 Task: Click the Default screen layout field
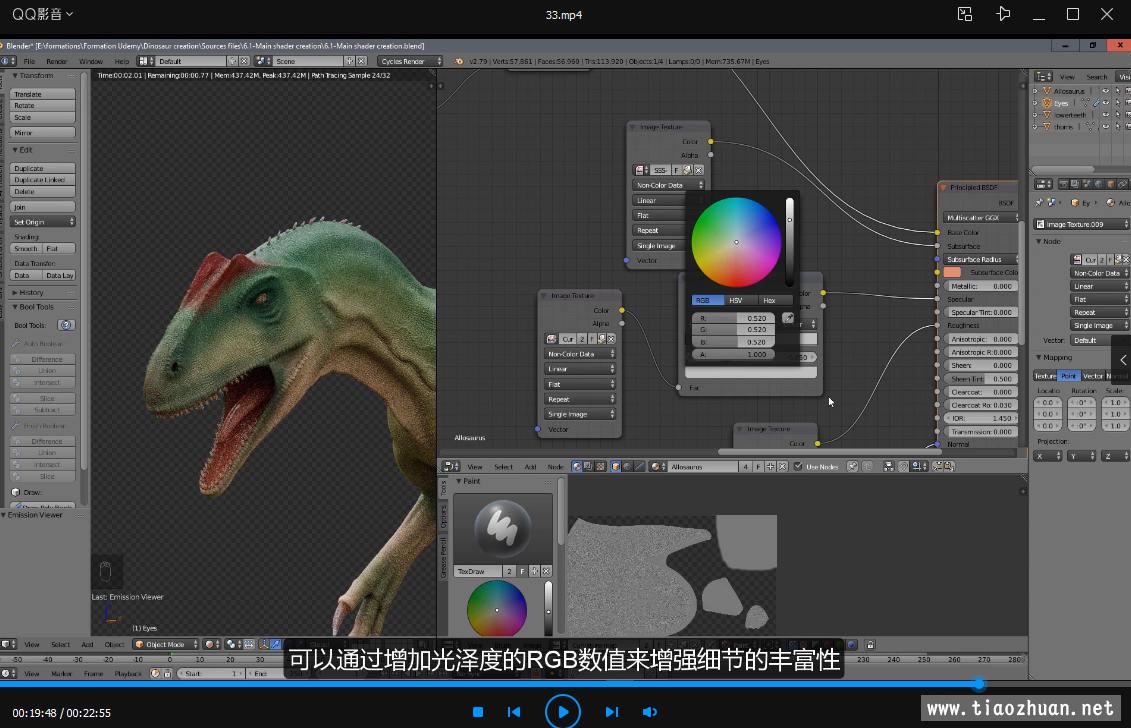click(190, 61)
